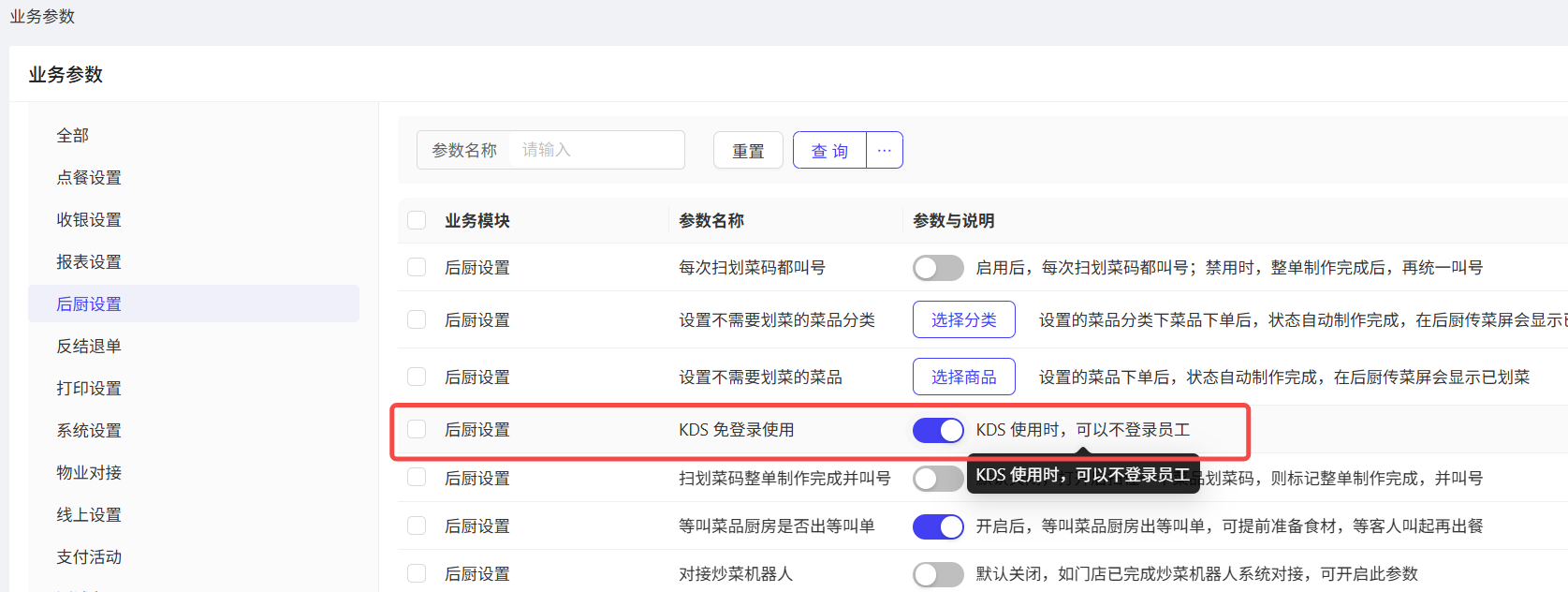Select checkbox for 设置不需要划菜的菜品 row
This screenshot has width=1568, height=592.
(417, 377)
